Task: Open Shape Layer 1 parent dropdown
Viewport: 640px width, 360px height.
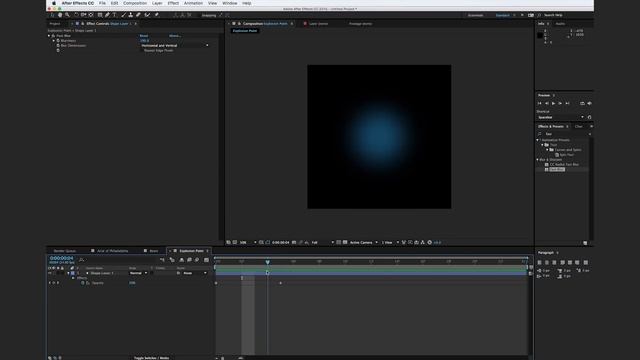Action: [195, 273]
